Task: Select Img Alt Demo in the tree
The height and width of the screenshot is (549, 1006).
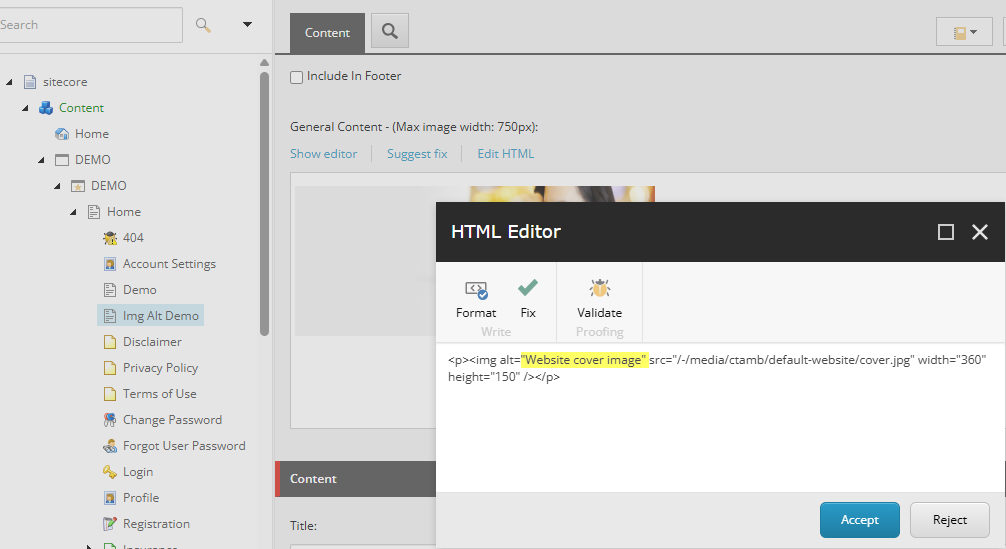Action: point(160,316)
